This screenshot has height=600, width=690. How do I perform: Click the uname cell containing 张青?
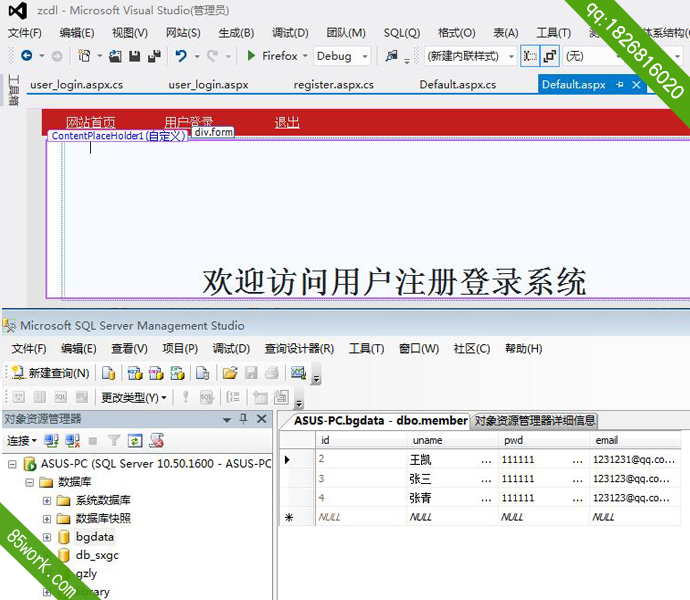(x=451, y=498)
